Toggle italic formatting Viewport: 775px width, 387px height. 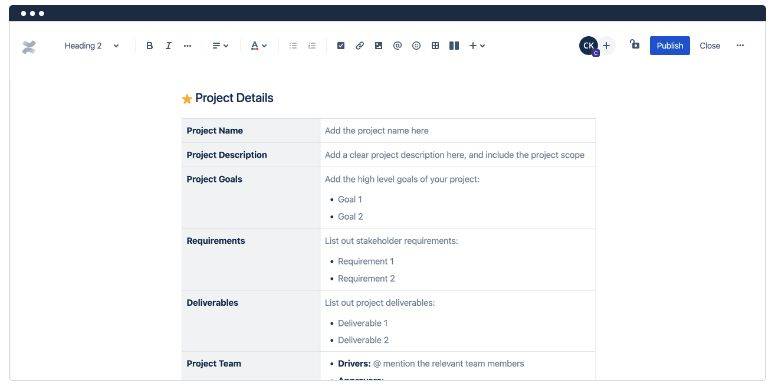pyautogui.click(x=169, y=45)
